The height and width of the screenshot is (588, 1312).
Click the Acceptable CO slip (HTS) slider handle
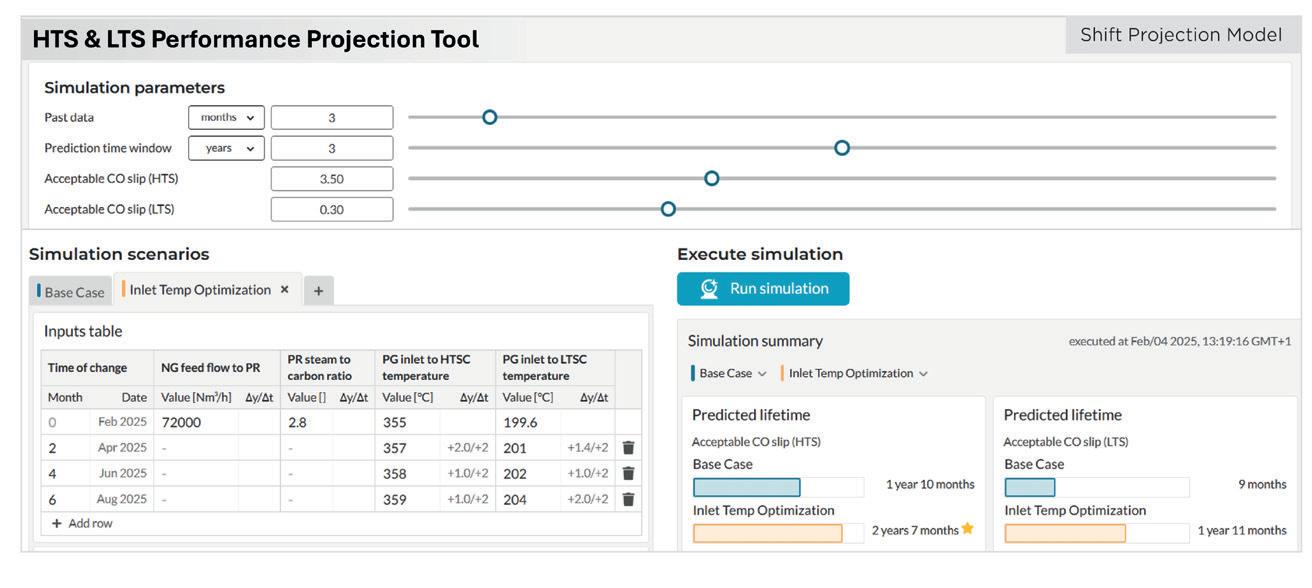point(711,179)
